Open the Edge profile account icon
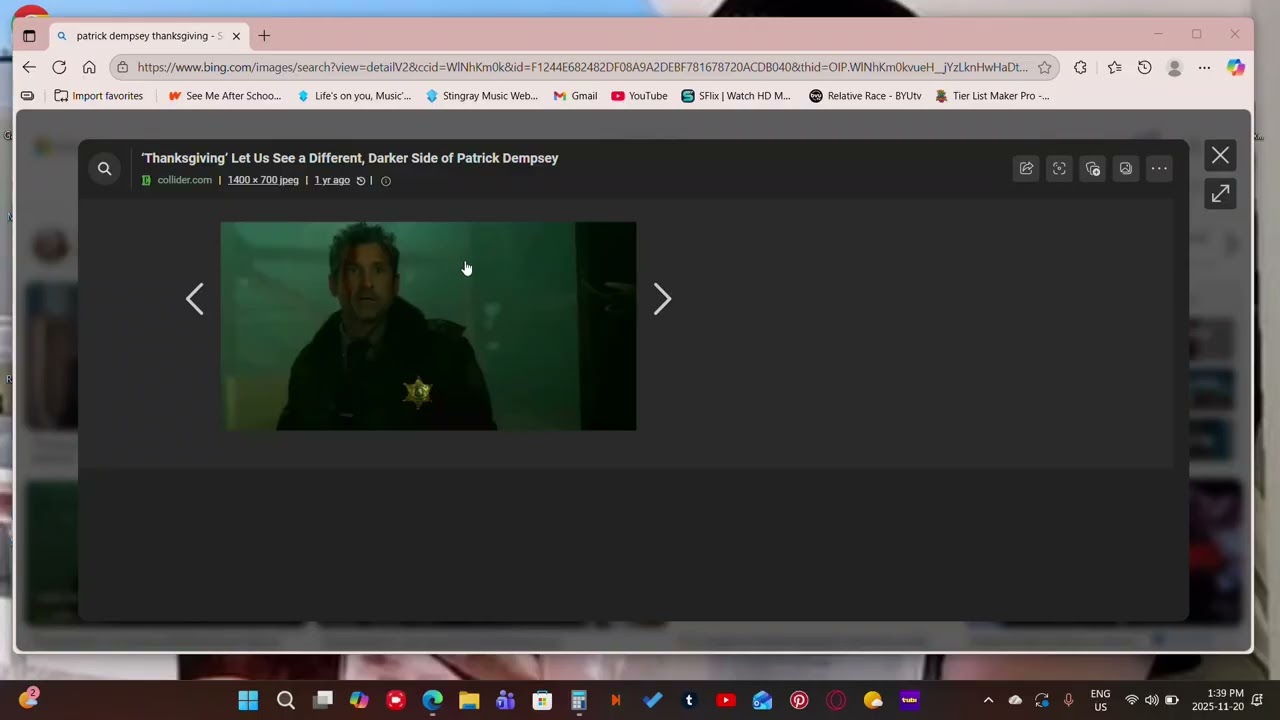 pyautogui.click(x=1175, y=67)
